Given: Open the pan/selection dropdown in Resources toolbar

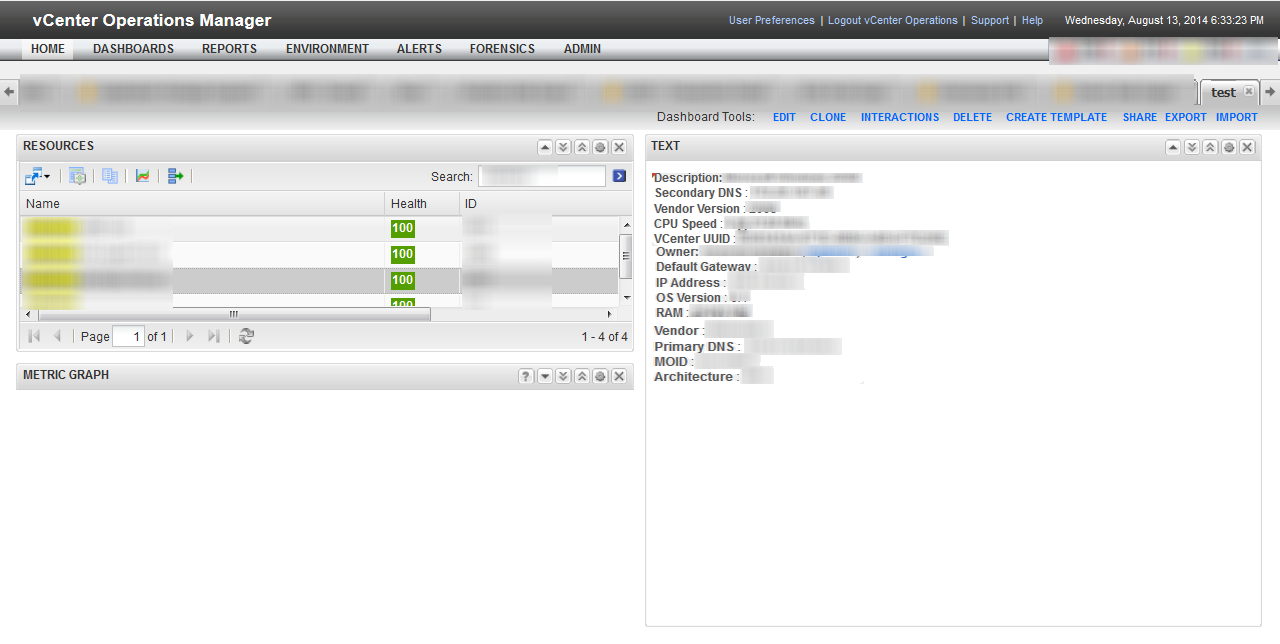Looking at the screenshot, I should click(36, 176).
